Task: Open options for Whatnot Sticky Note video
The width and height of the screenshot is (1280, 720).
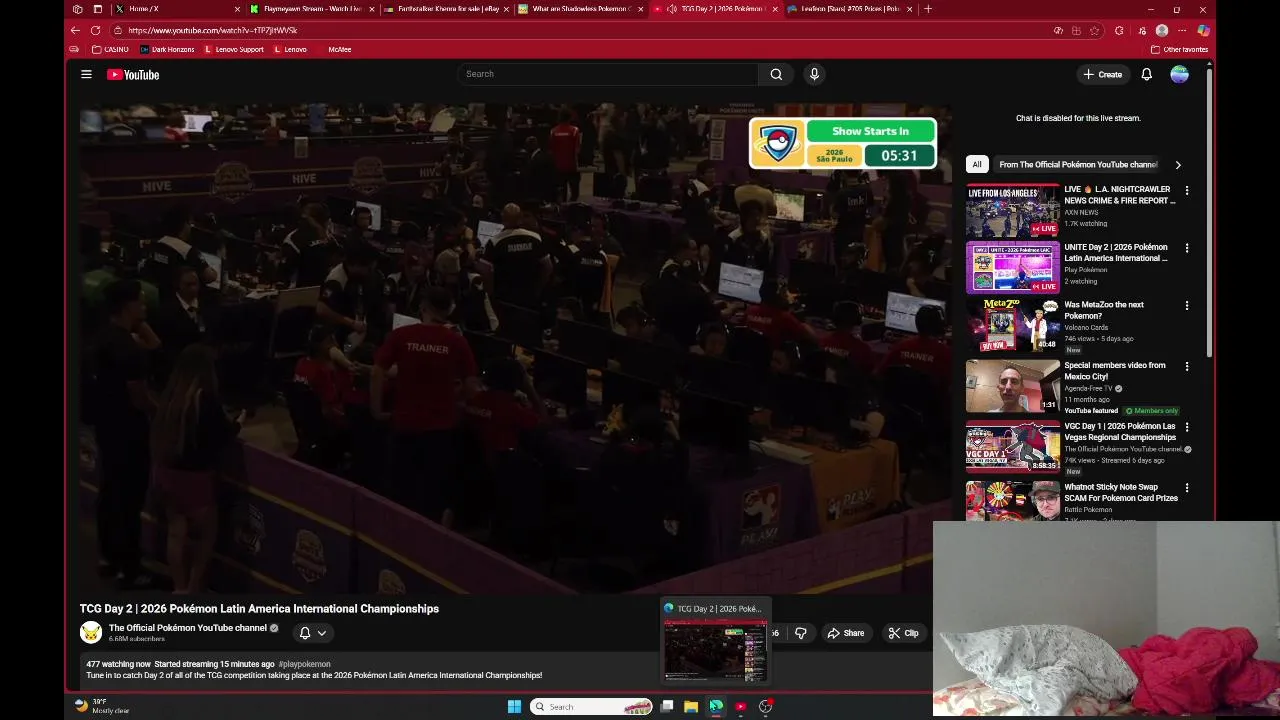Action: tap(1187, 488)
